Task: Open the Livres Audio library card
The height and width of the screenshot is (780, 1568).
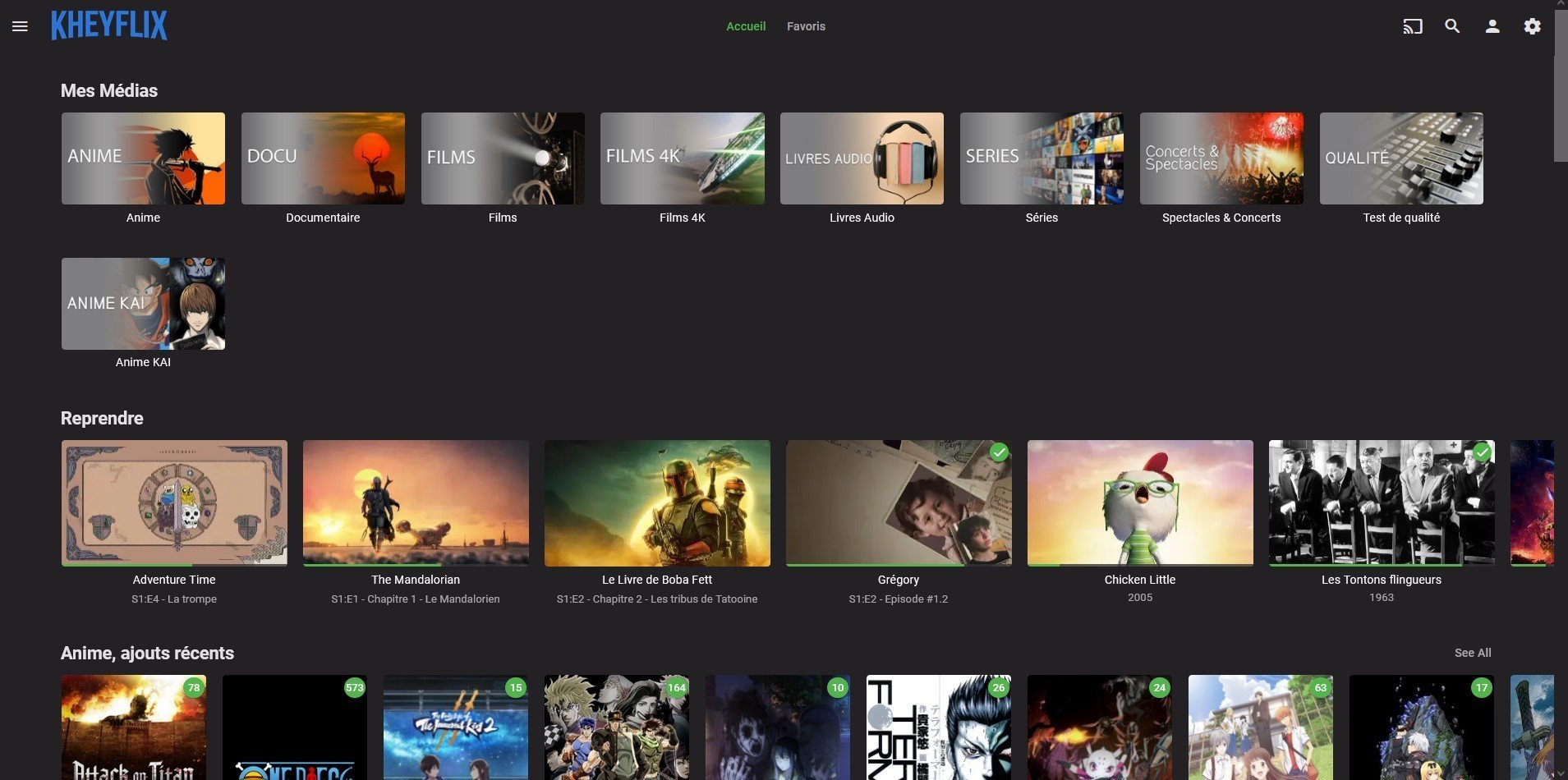Action: point(862,158)
